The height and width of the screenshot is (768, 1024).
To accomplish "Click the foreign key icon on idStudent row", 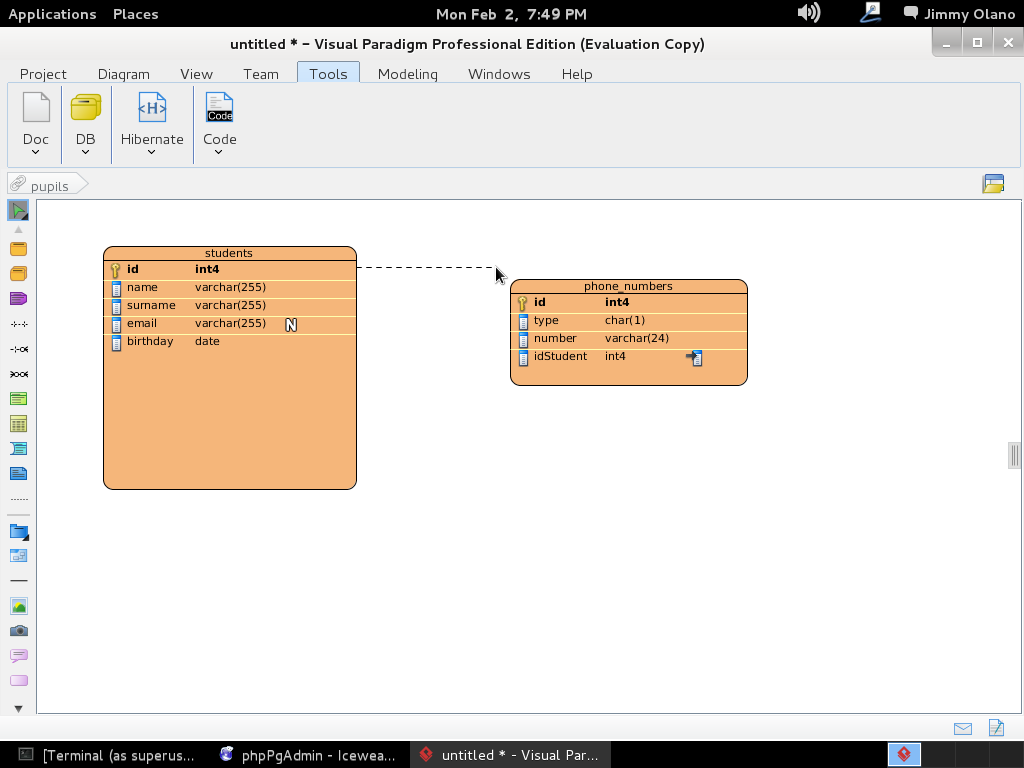I will (x=694, y=357).
